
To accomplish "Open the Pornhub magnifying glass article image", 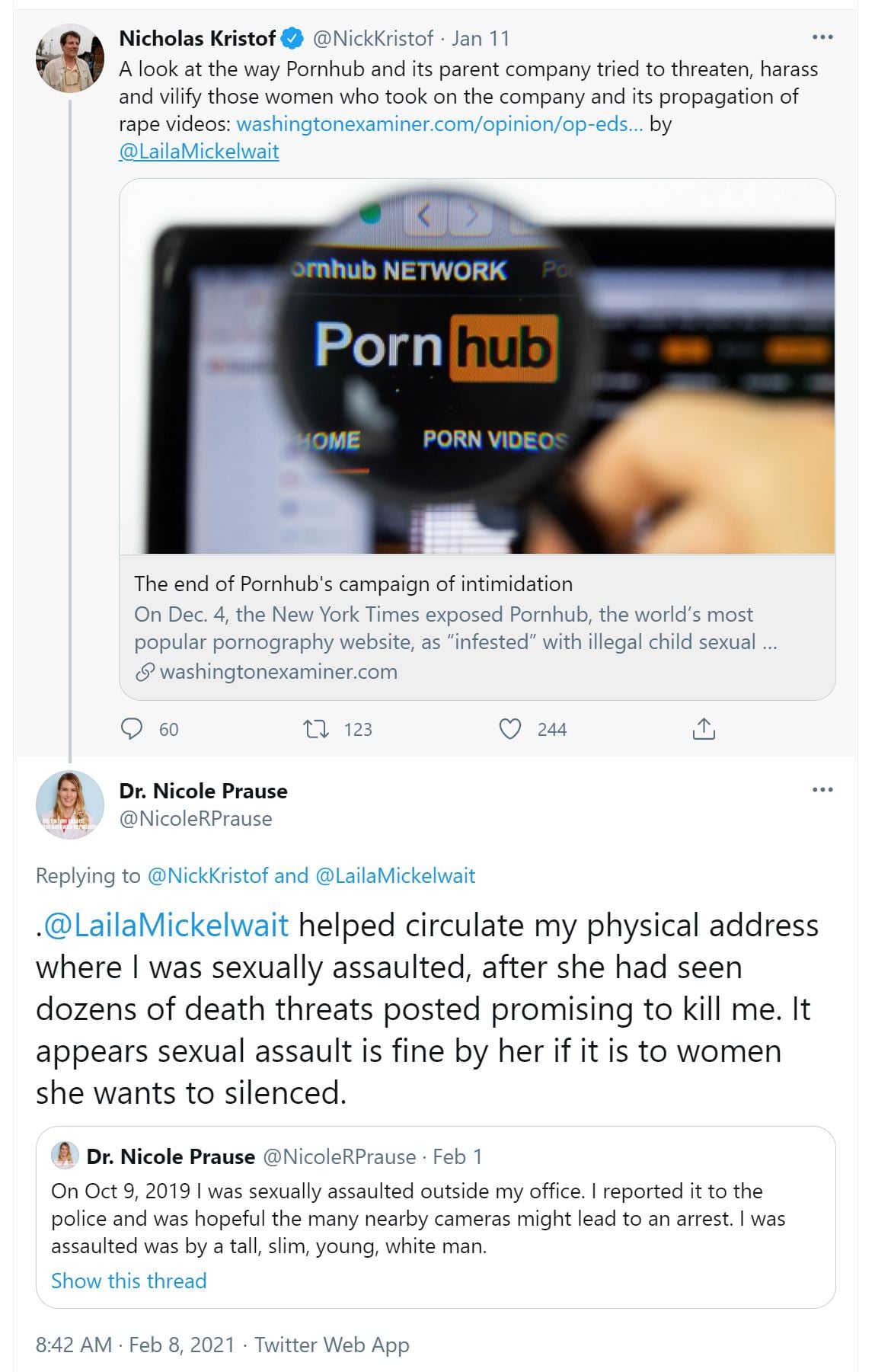I will (x=477, y=366).
